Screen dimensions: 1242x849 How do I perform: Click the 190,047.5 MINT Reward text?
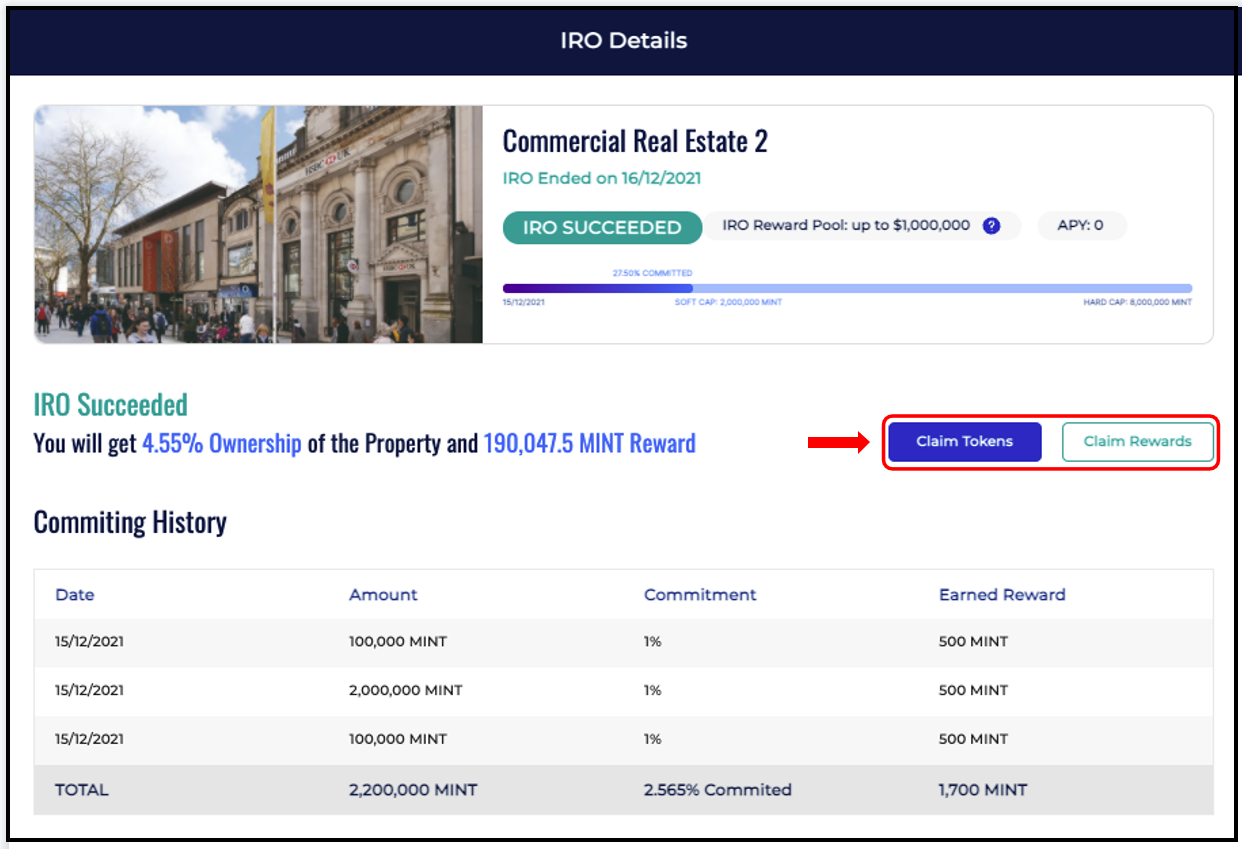590,443
